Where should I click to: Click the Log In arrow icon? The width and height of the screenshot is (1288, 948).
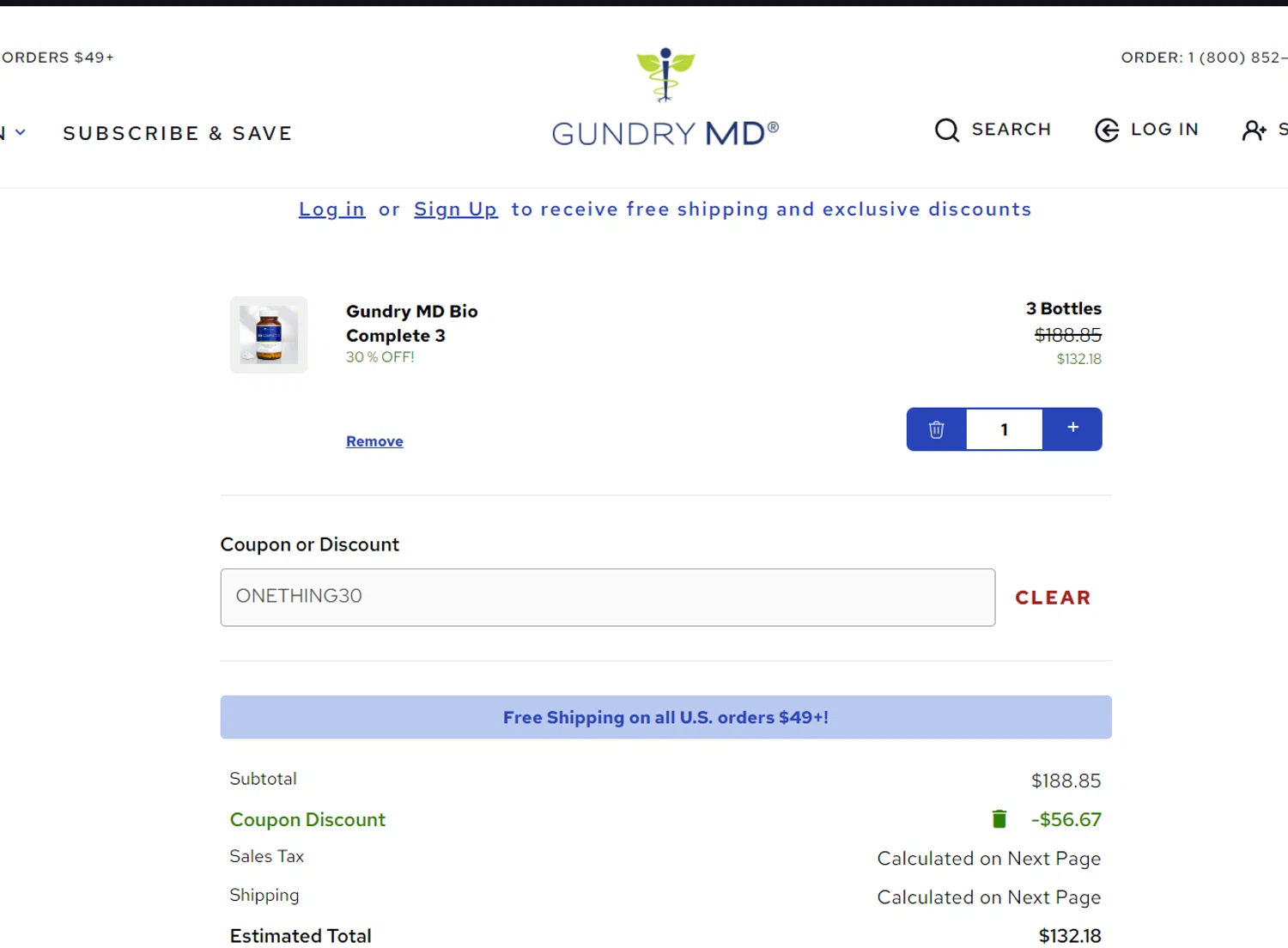coord(1107,130)
